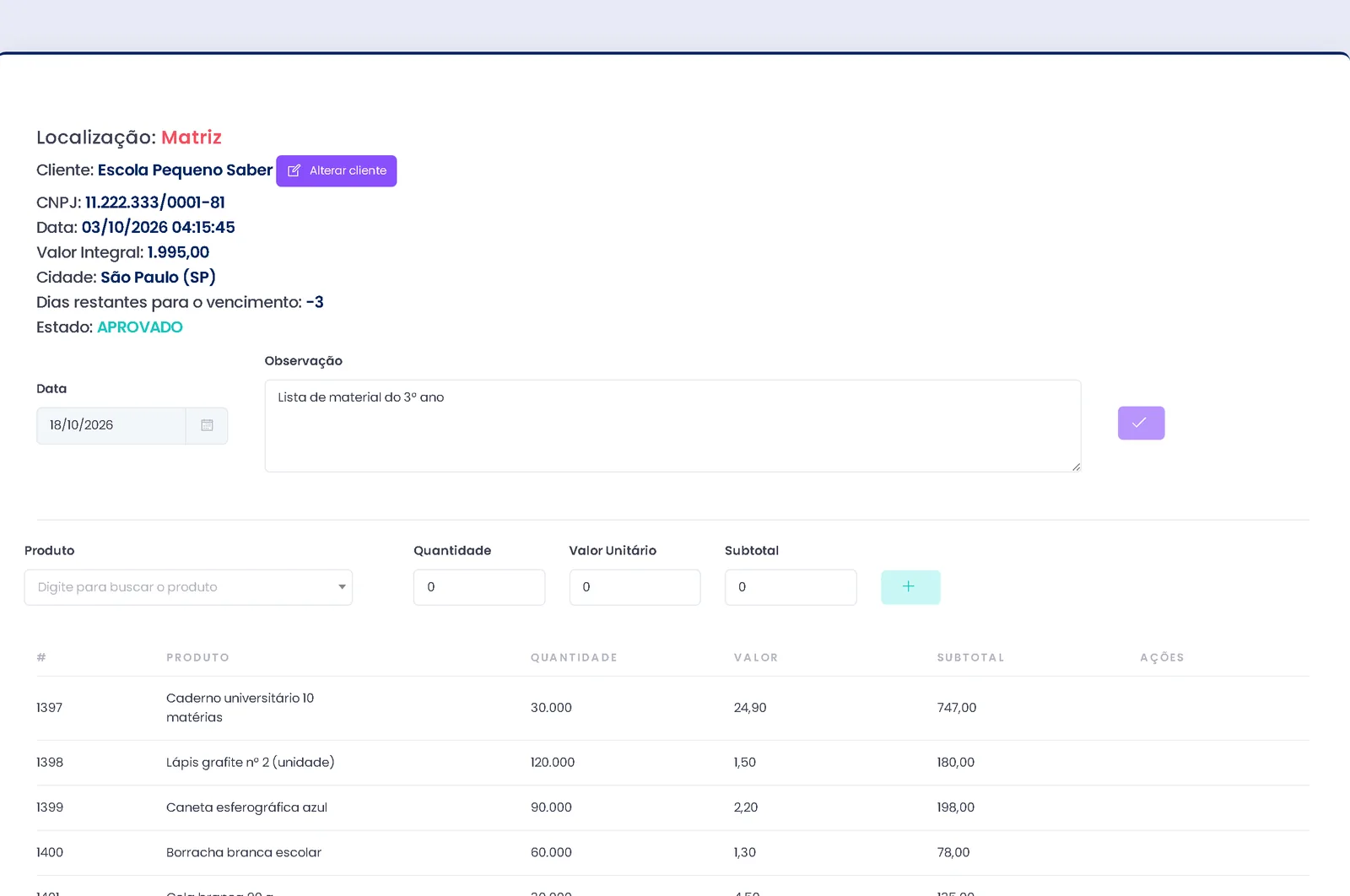Focus the Valor Unitário input field
Screen dimensions: 1350x896
pos(634,587)
